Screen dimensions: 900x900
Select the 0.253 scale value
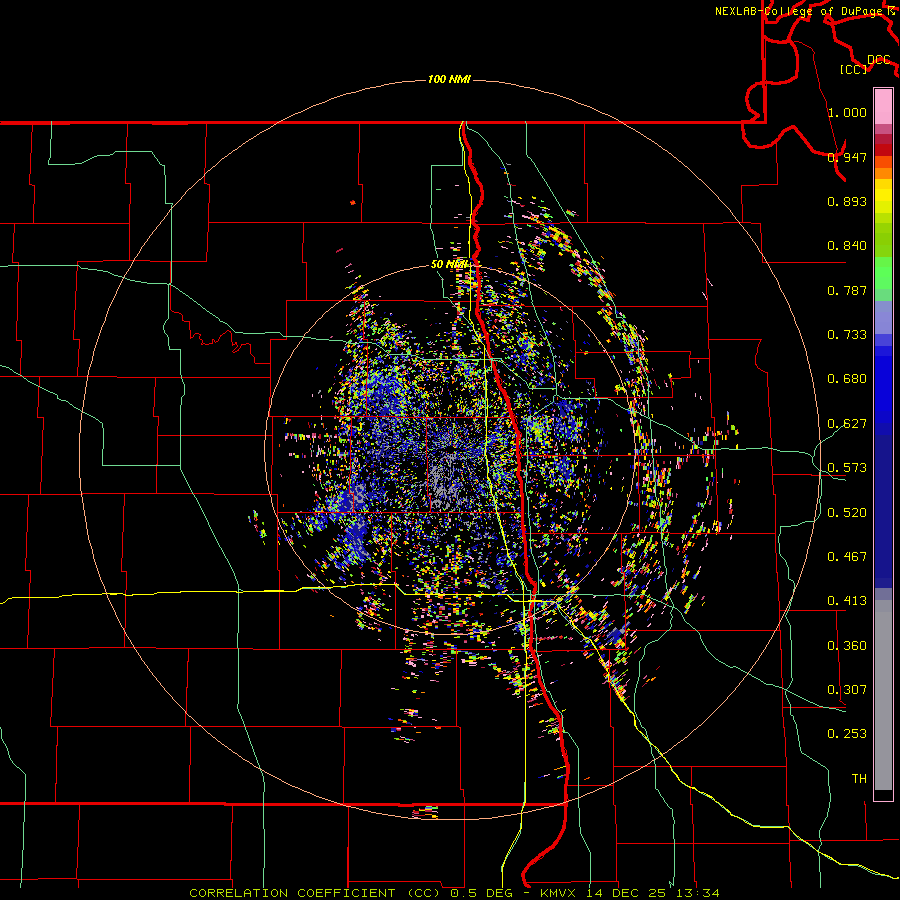[847, 734]
